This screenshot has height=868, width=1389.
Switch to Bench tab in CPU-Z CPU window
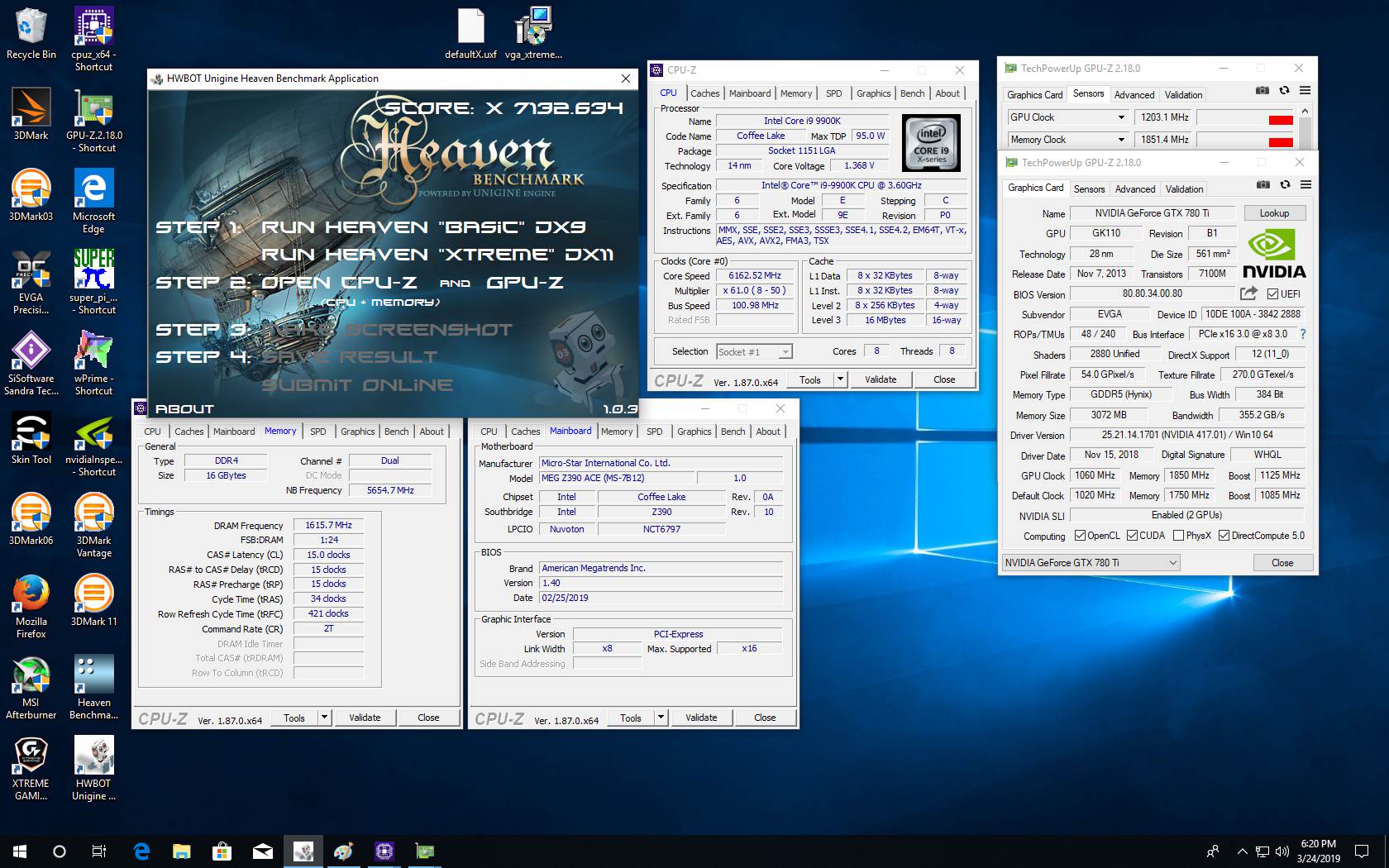(913, 93)
